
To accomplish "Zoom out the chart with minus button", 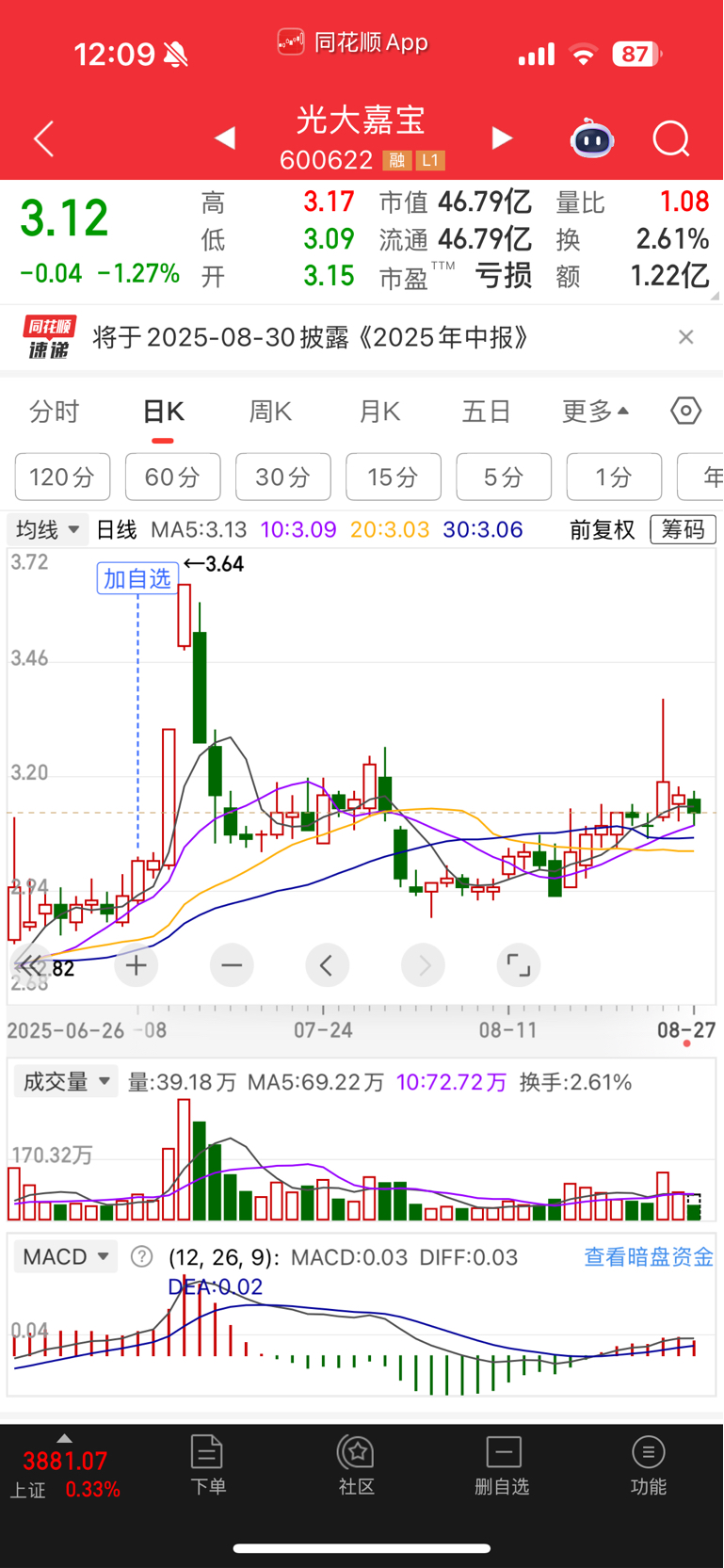I will 232,965.
